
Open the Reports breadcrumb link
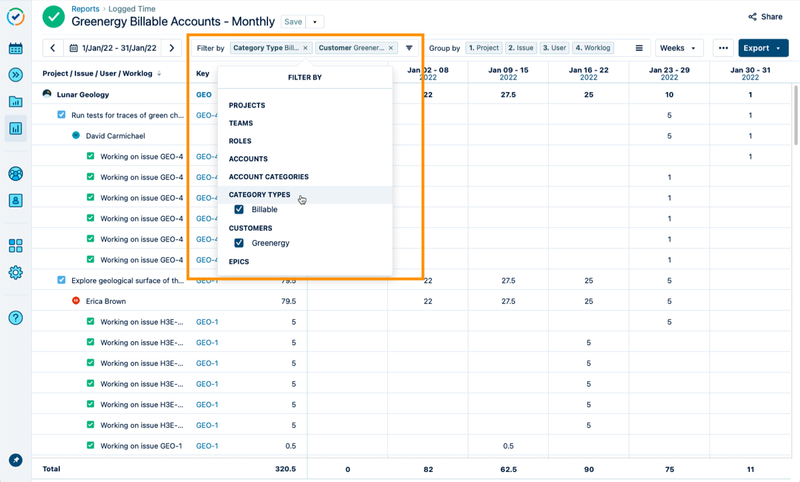(85, 9)
